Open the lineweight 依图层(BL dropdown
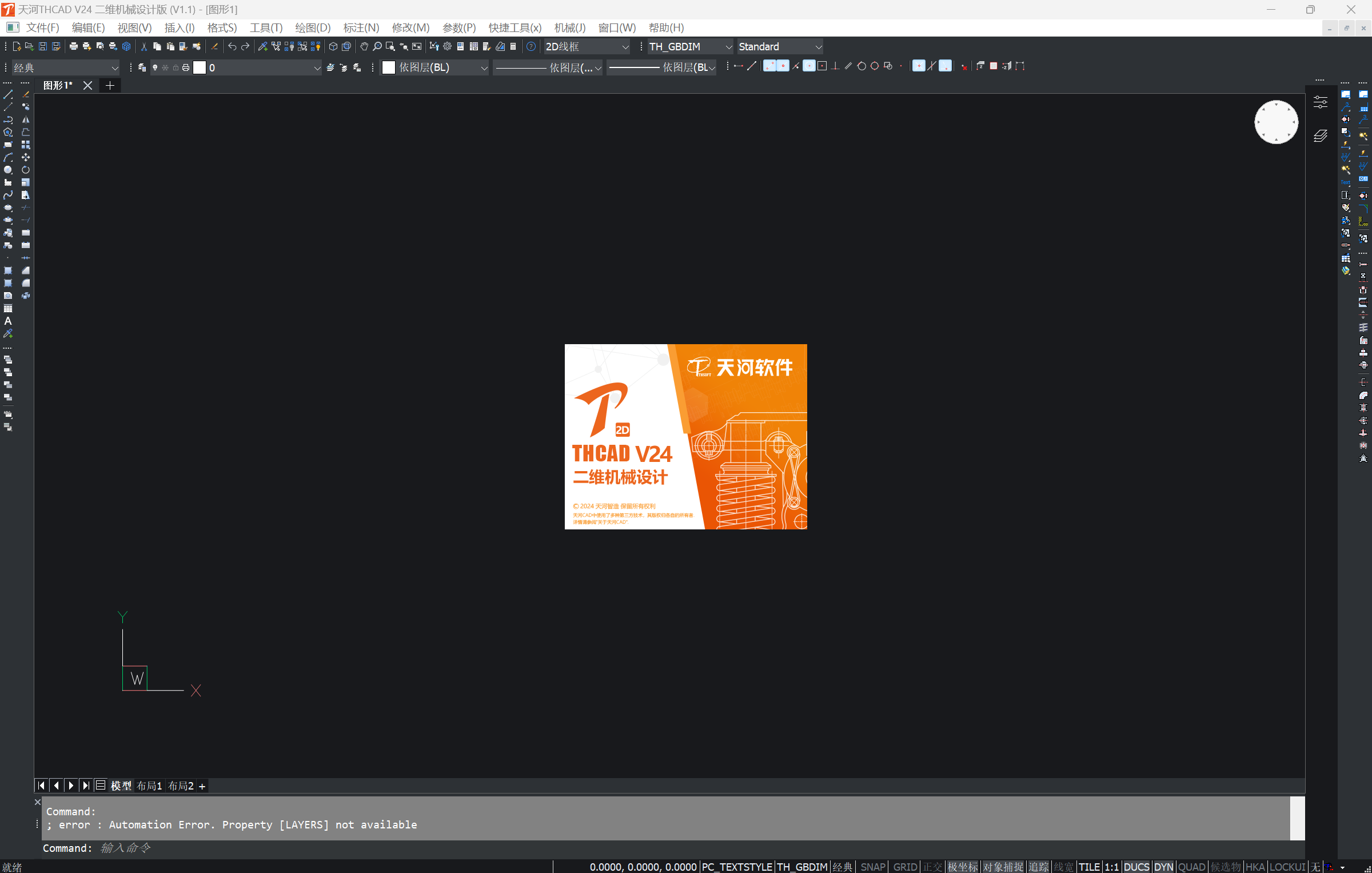 tap(661, 67)
